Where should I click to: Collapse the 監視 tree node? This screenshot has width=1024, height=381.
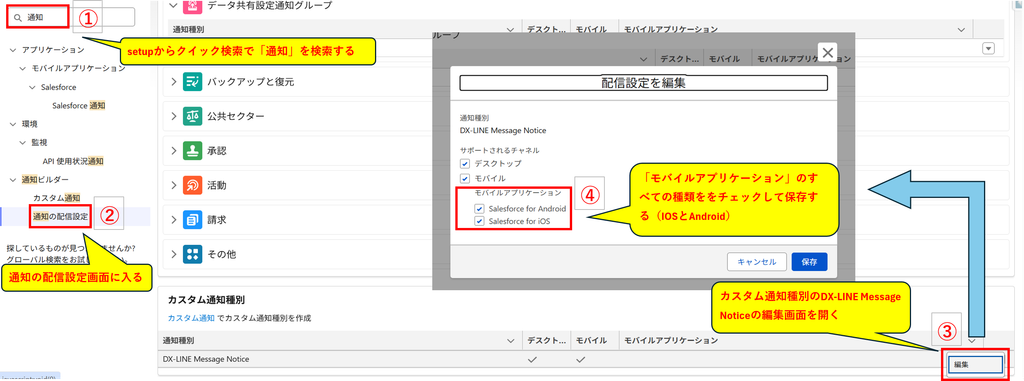click(22, 142)
